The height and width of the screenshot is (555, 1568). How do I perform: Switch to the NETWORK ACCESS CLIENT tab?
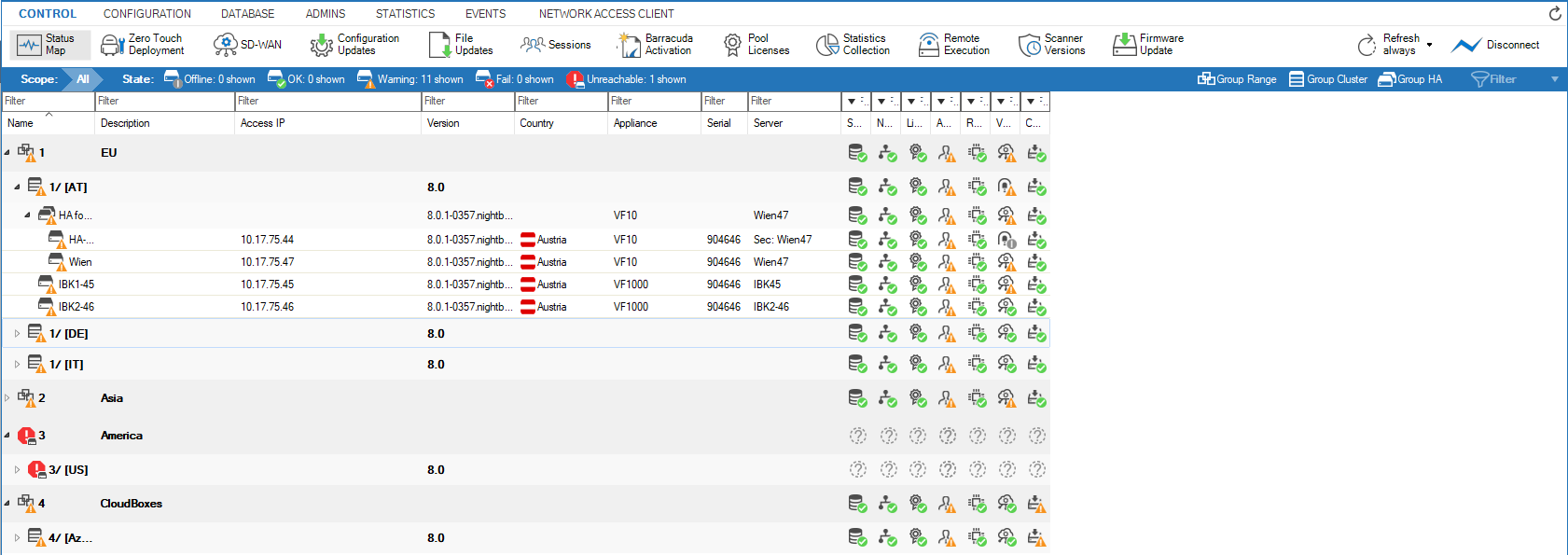pos(606,14)
